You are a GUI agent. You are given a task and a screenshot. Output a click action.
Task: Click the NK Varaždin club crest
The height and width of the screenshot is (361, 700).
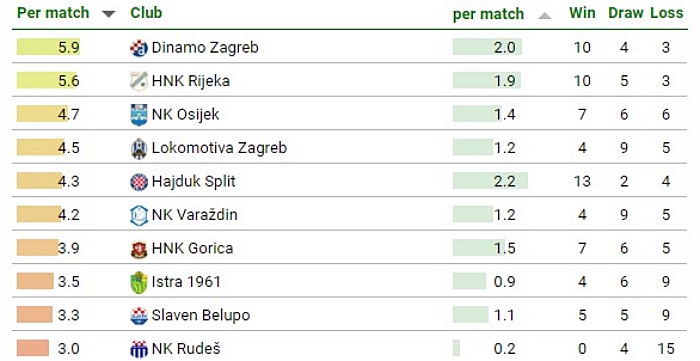[139, 215]
